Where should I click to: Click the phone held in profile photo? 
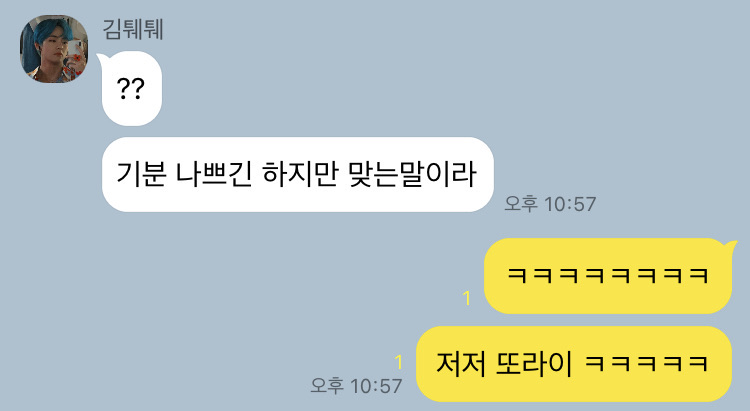click(x=74, y=51)
